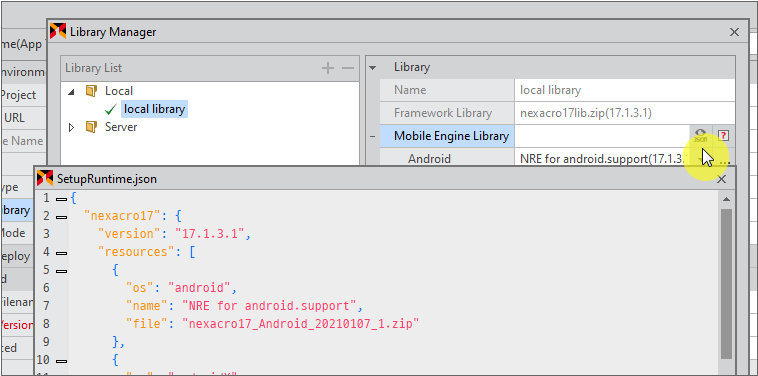Select local library tree item
758x376 pixels.
(x=154, y=109)
